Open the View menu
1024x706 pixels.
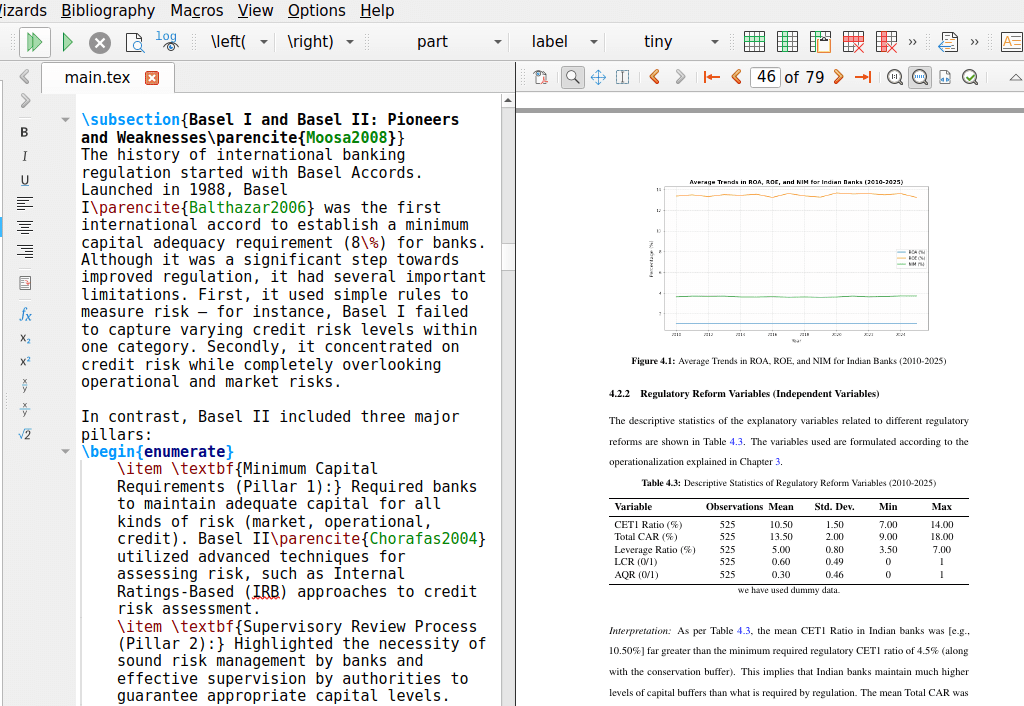[x=255, y=10]
